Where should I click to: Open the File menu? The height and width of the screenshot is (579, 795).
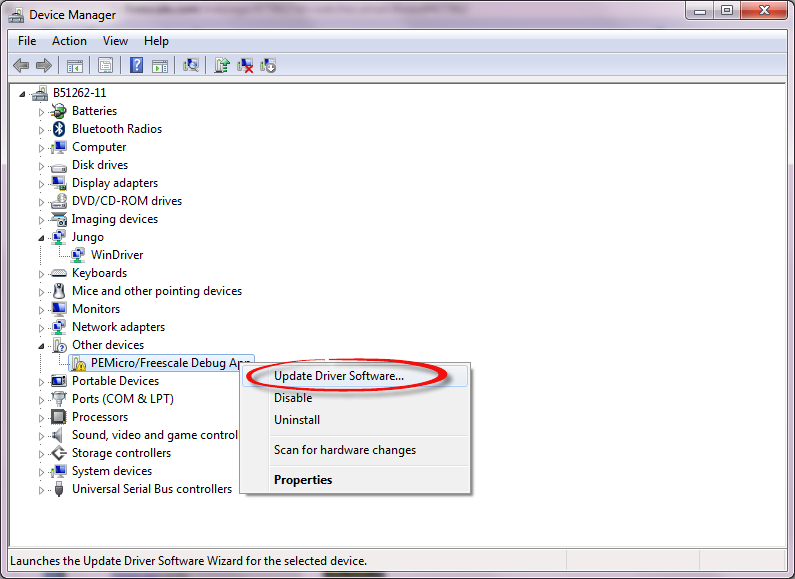pyautogui.click(x=27, y=41)
